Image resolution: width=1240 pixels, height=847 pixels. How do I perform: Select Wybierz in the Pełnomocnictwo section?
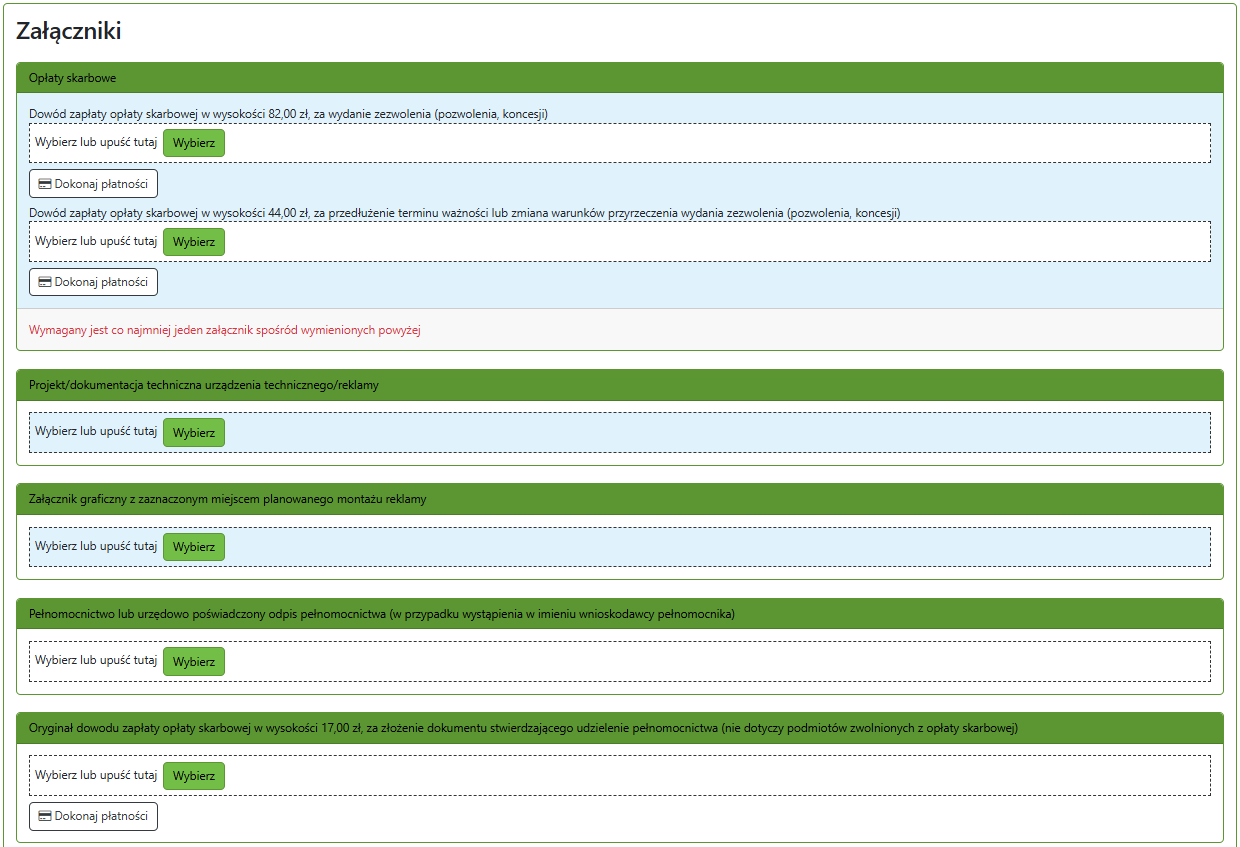point(193,661)
